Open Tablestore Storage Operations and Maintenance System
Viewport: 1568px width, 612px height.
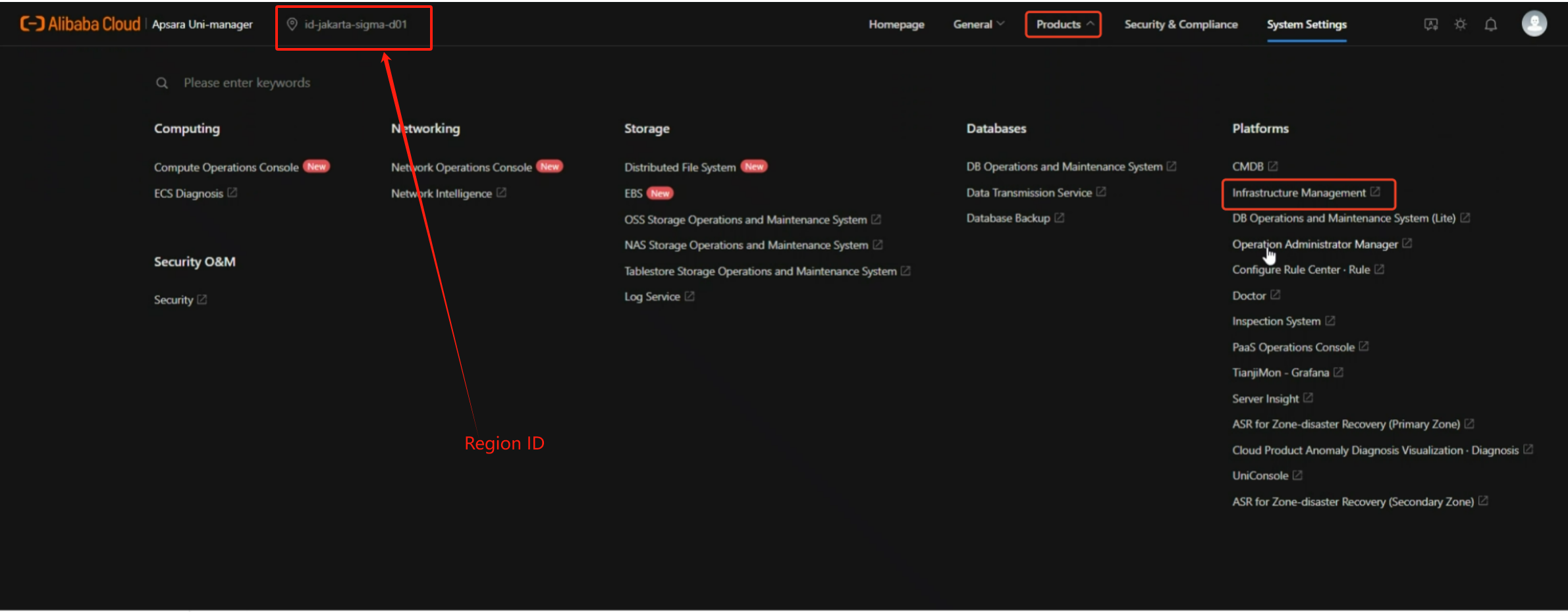(760, 271)
